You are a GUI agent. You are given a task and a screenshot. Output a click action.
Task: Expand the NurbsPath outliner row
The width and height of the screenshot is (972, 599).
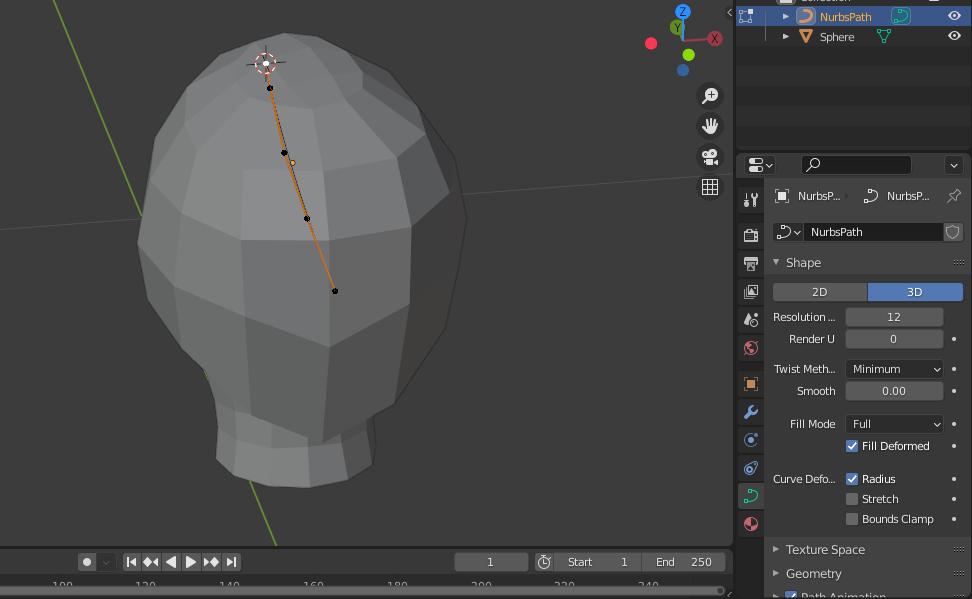coord(785,17)
